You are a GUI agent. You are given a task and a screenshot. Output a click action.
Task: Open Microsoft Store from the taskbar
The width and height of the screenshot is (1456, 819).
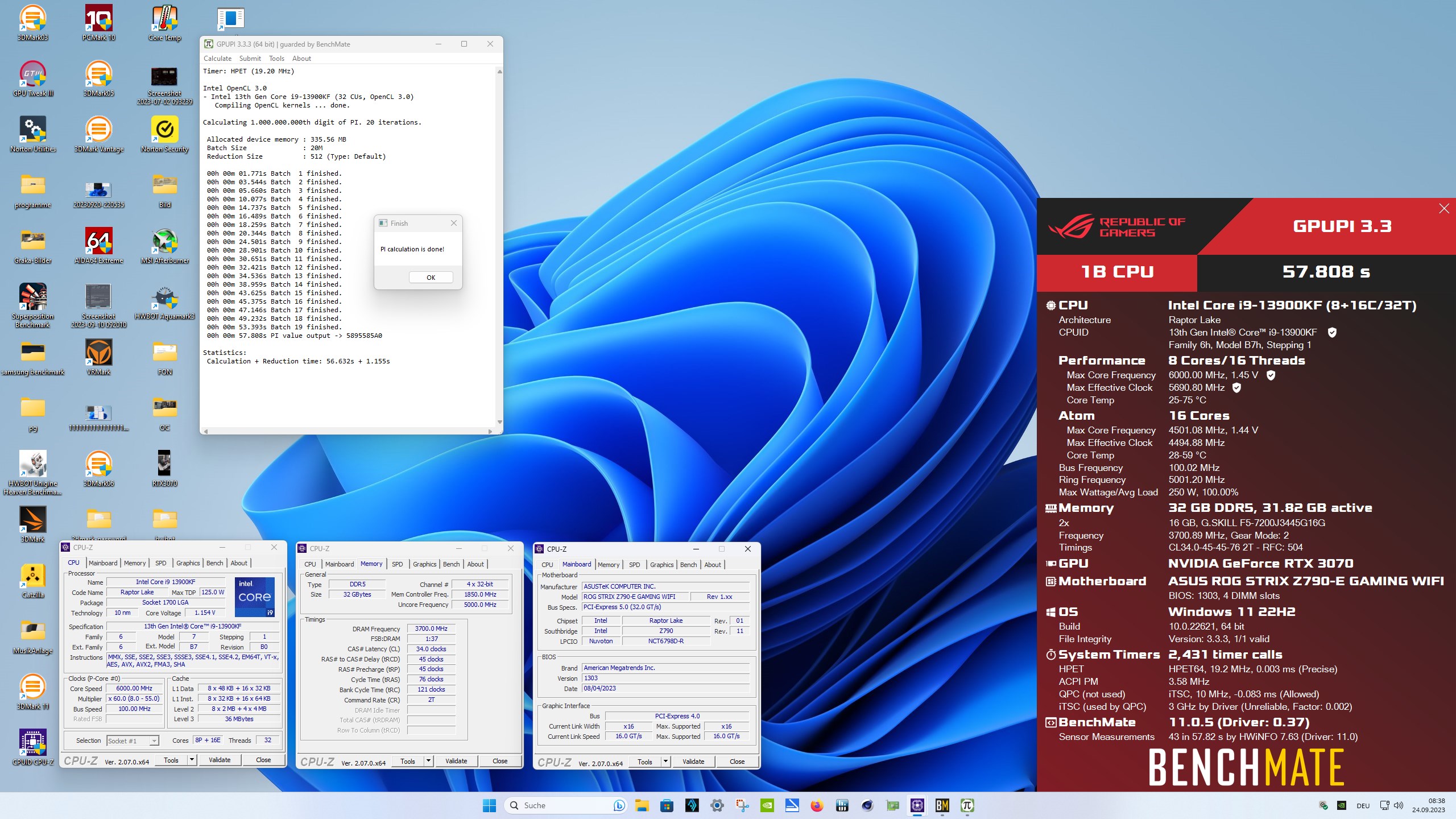(x=667, y=805)
